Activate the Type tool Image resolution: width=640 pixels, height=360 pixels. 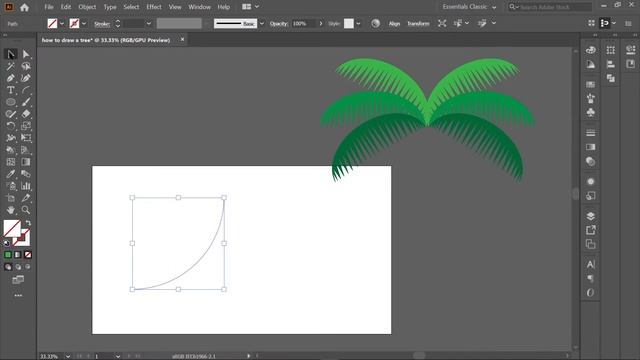point(11,90)
